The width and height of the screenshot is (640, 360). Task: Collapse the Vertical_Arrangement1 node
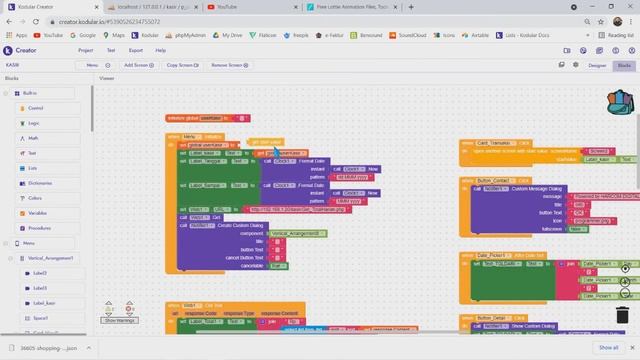11,258
